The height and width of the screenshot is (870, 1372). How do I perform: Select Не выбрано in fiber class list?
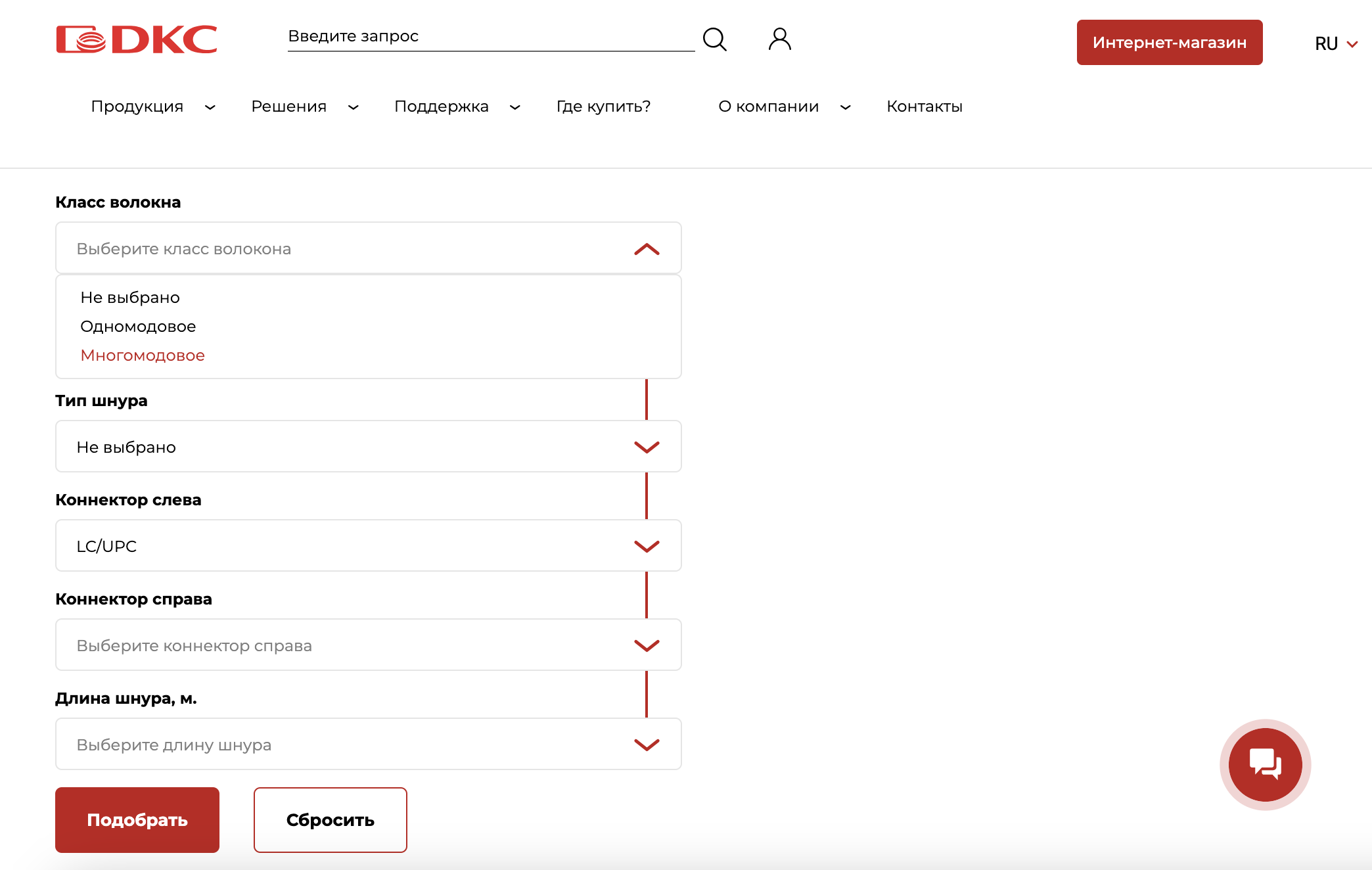coord(130,298)
